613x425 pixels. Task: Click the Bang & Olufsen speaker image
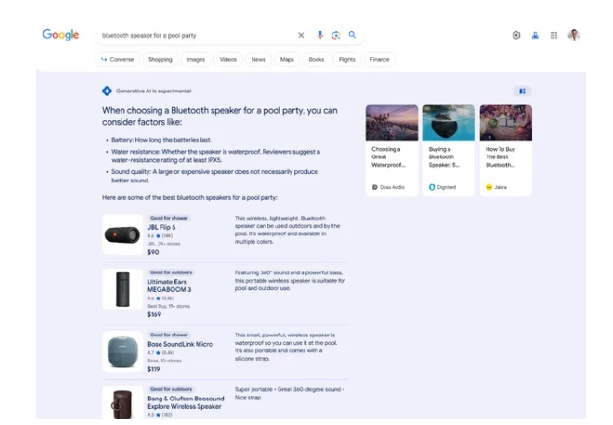click(x=122, y=403)
